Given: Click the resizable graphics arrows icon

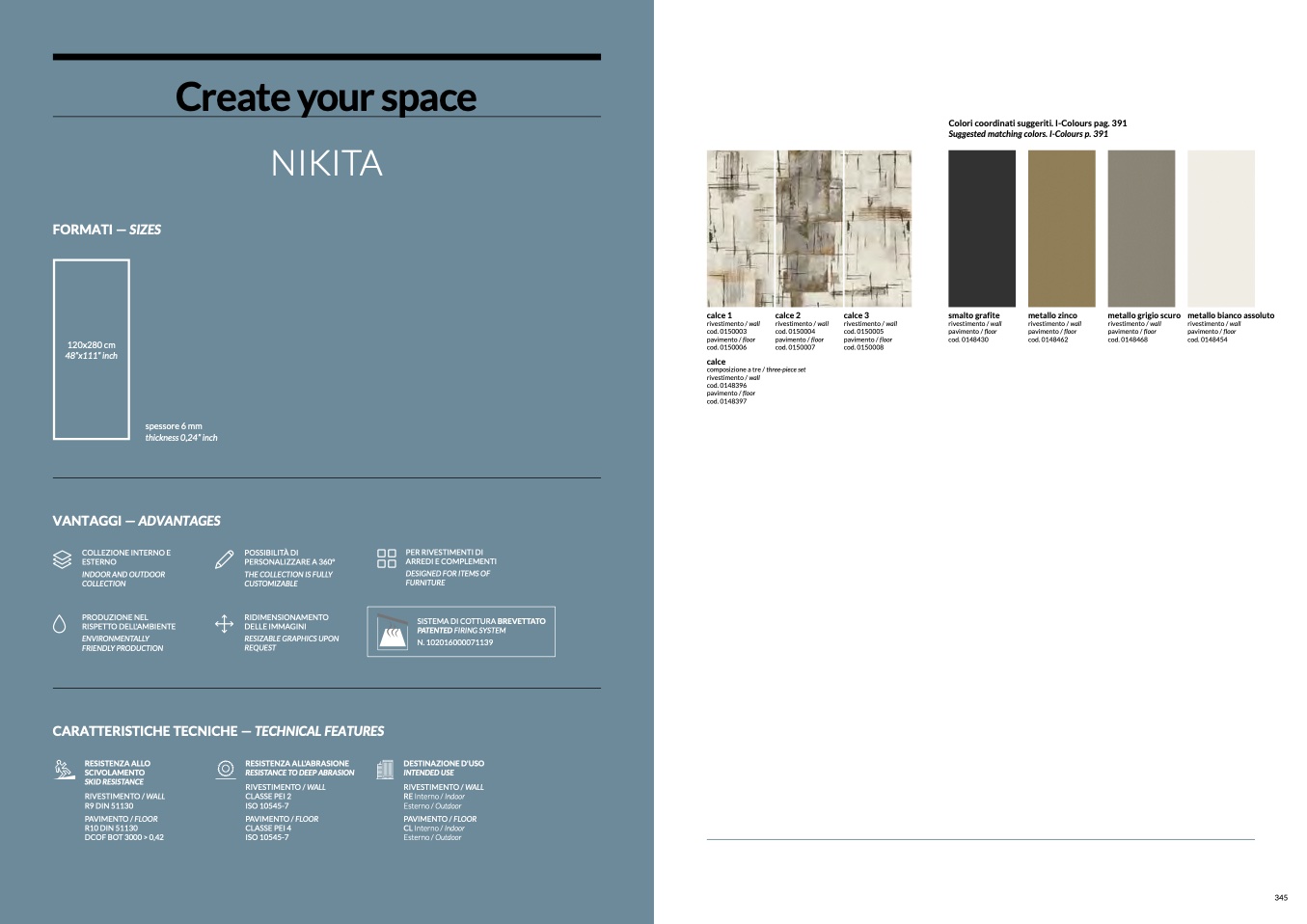Looking at the screenshot, I should pyautogui.click(x=224, y=624).
